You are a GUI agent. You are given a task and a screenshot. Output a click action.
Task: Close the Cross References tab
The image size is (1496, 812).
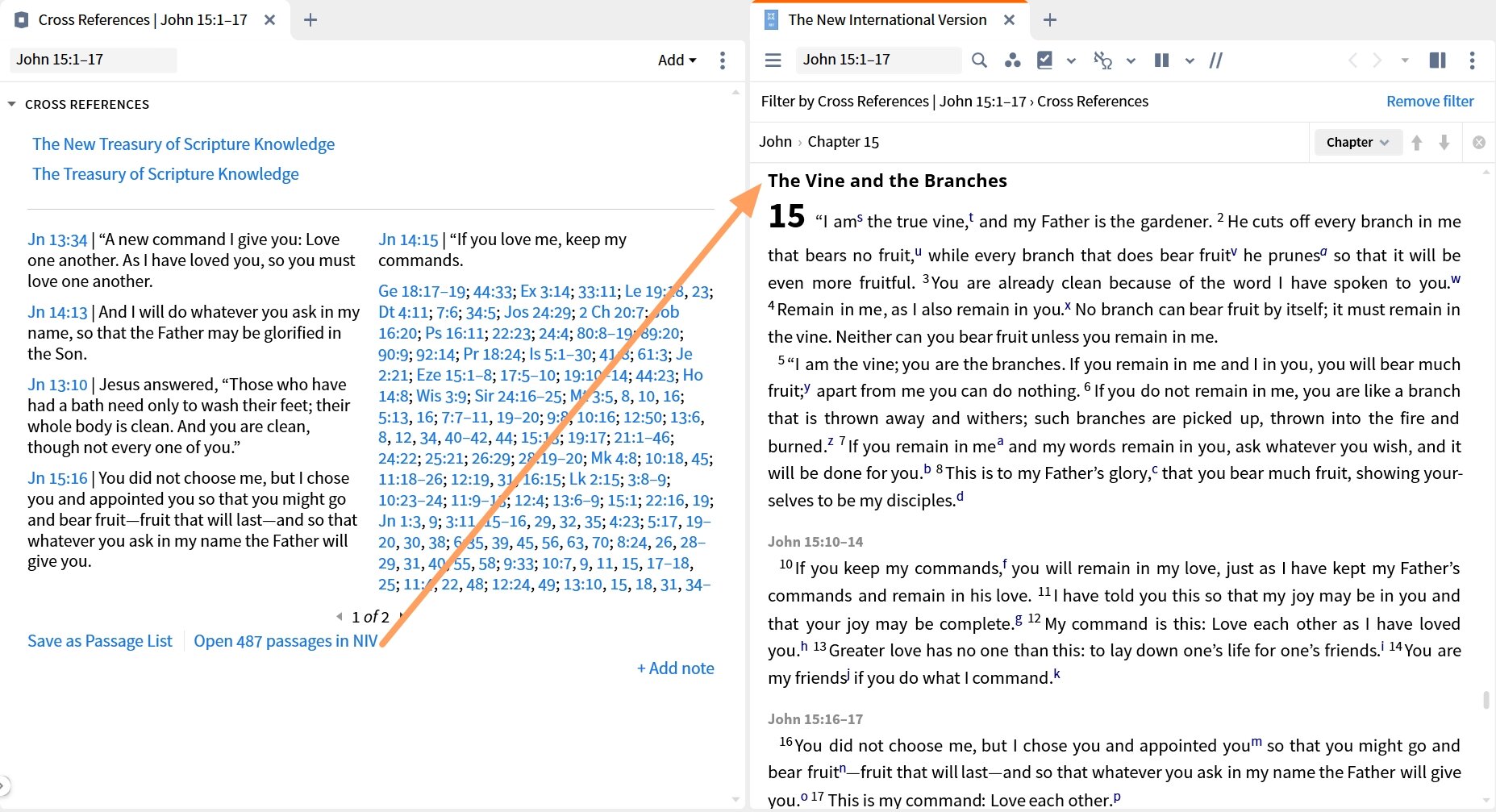[270, 19]
